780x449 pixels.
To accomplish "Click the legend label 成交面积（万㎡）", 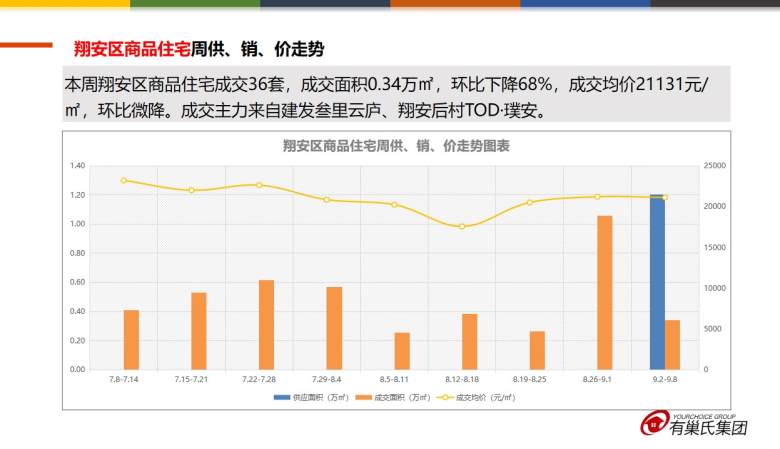I will point(402,397).
